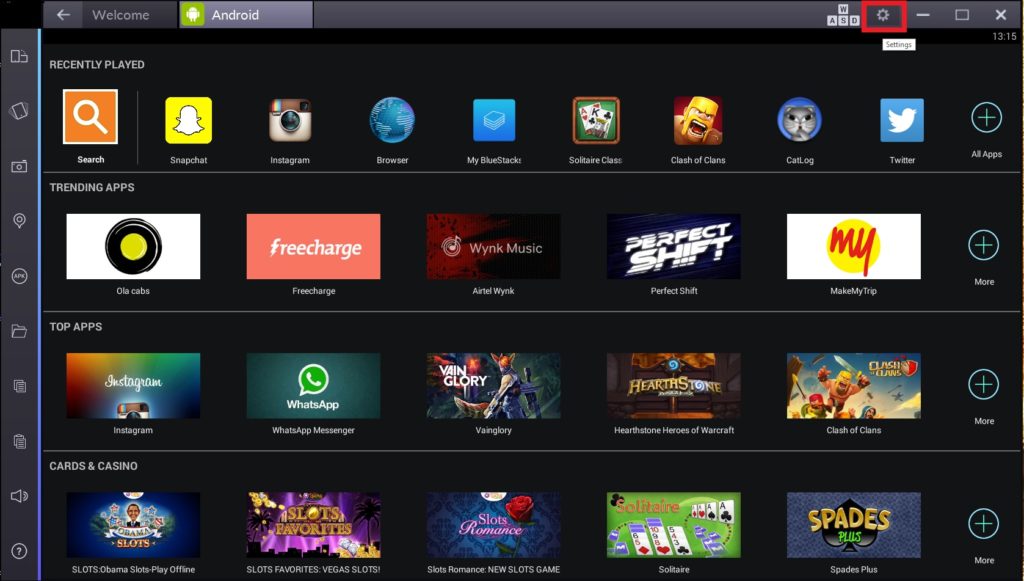
Task: Open Freecharge trending app tile
Action: [x=313, y=247]
